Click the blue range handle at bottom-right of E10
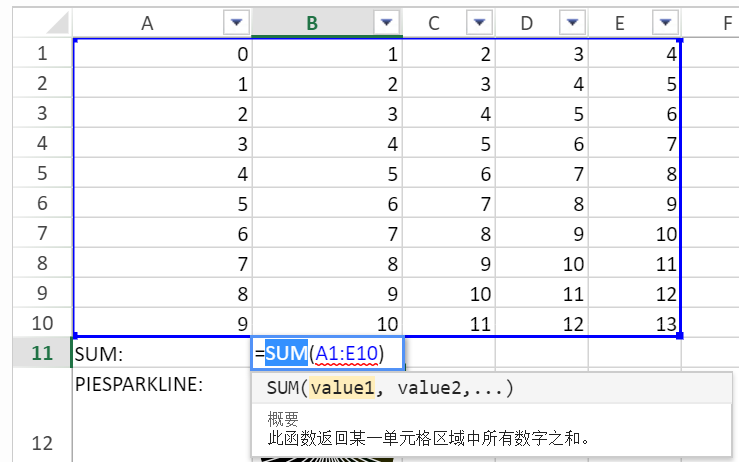The width and height of the screenshot is (739, 462). click(680, 336)
